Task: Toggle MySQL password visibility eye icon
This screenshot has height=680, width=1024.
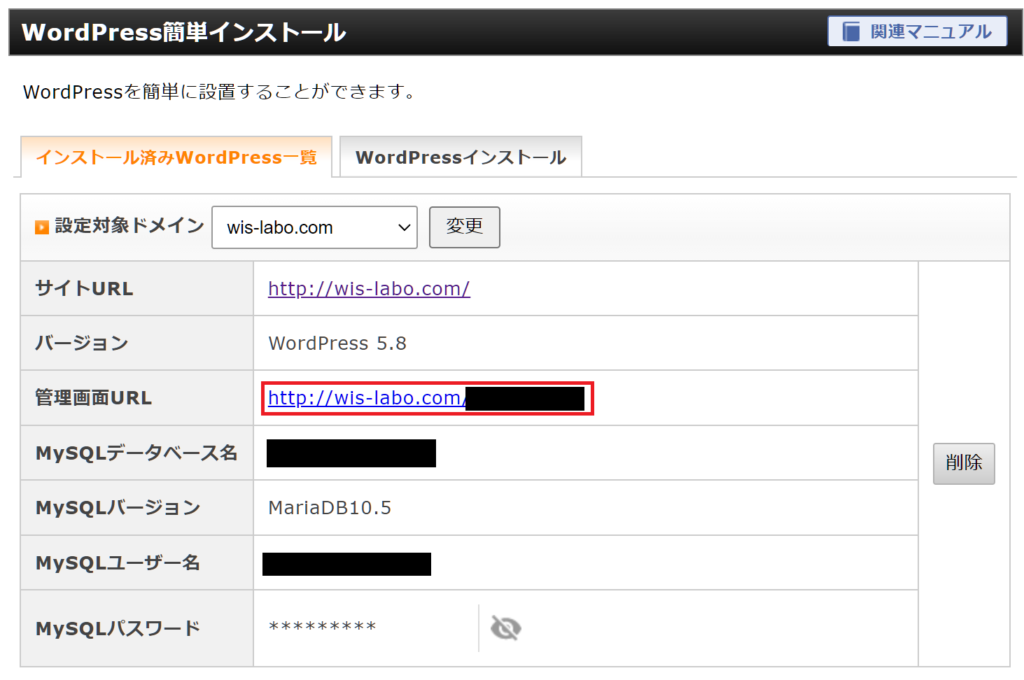Action: pos(505,628)
